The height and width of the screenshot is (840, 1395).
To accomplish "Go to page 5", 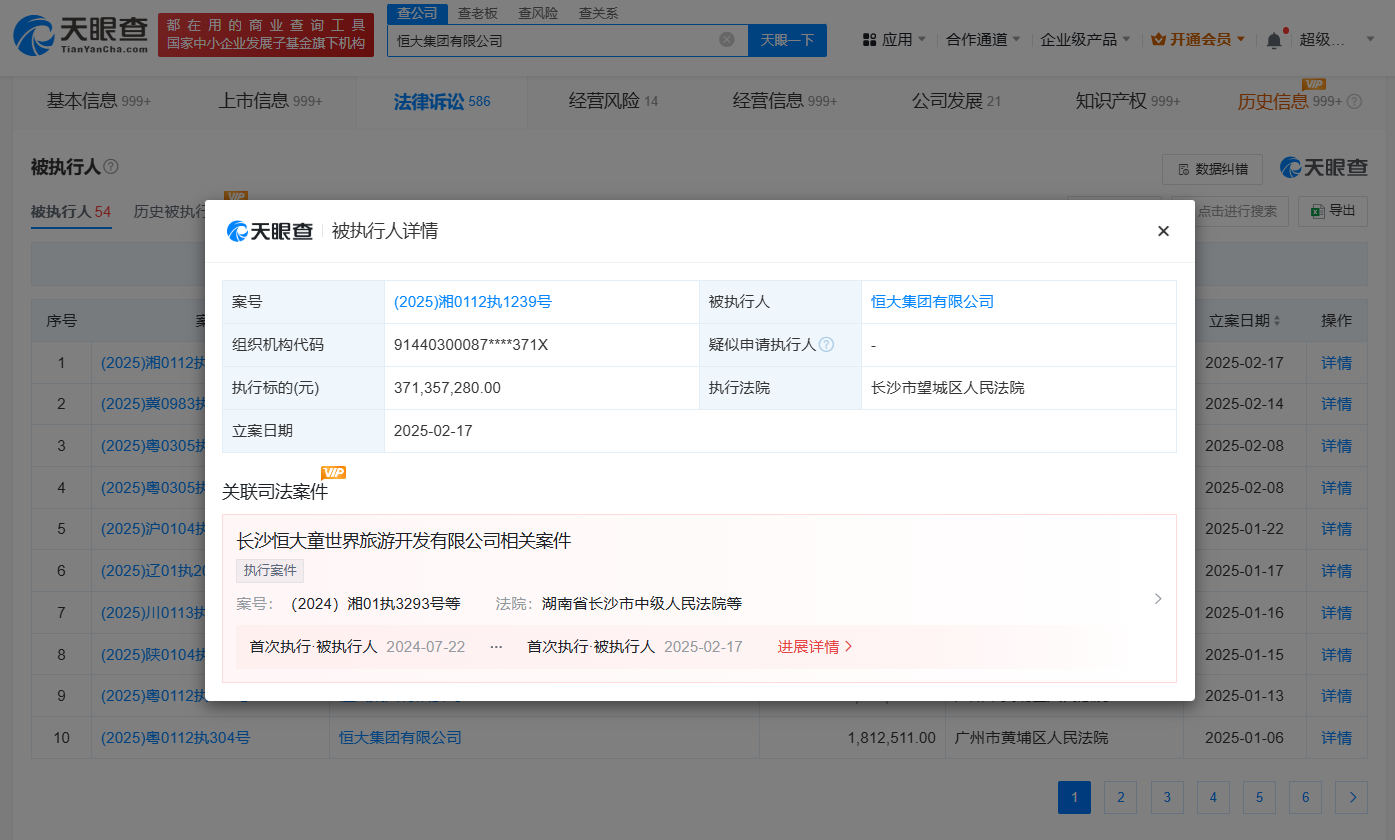I will pos(1259,797).
